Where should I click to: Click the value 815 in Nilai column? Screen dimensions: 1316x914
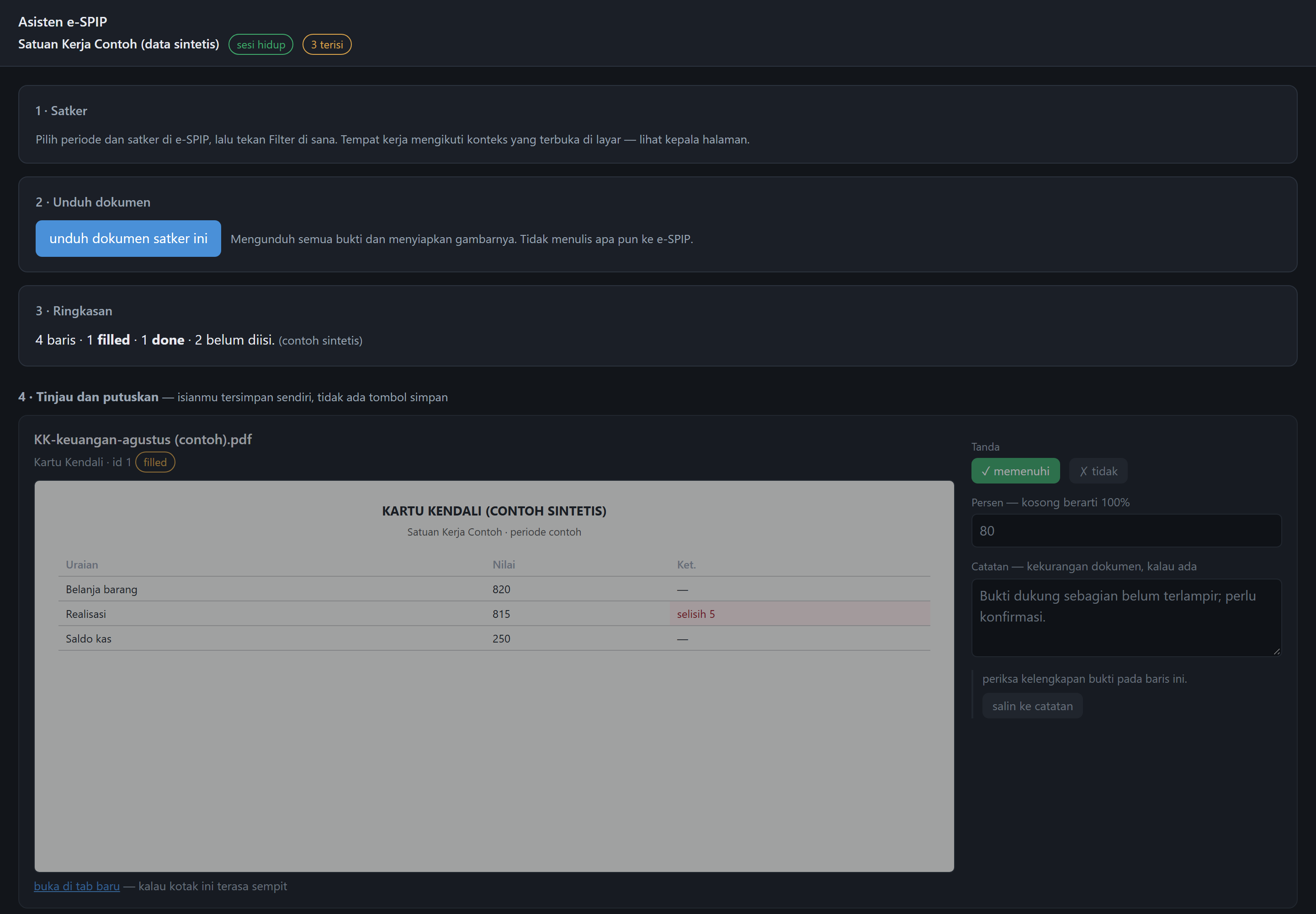pos(501,614)
